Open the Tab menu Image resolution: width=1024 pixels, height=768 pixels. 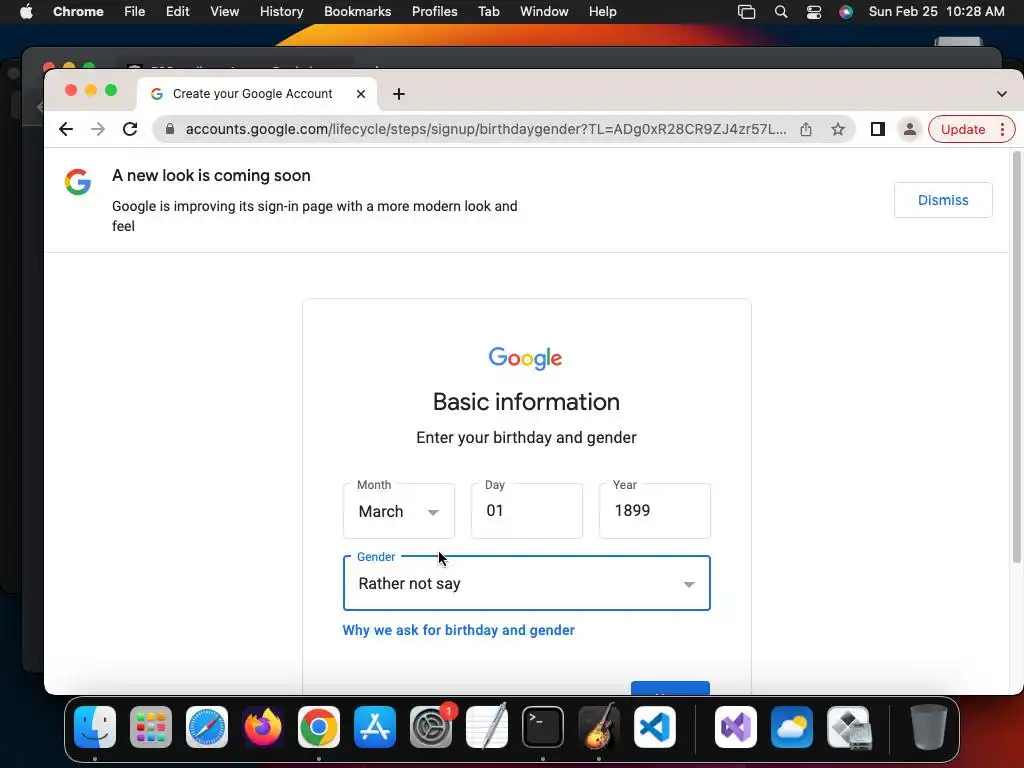click(488, 12)
